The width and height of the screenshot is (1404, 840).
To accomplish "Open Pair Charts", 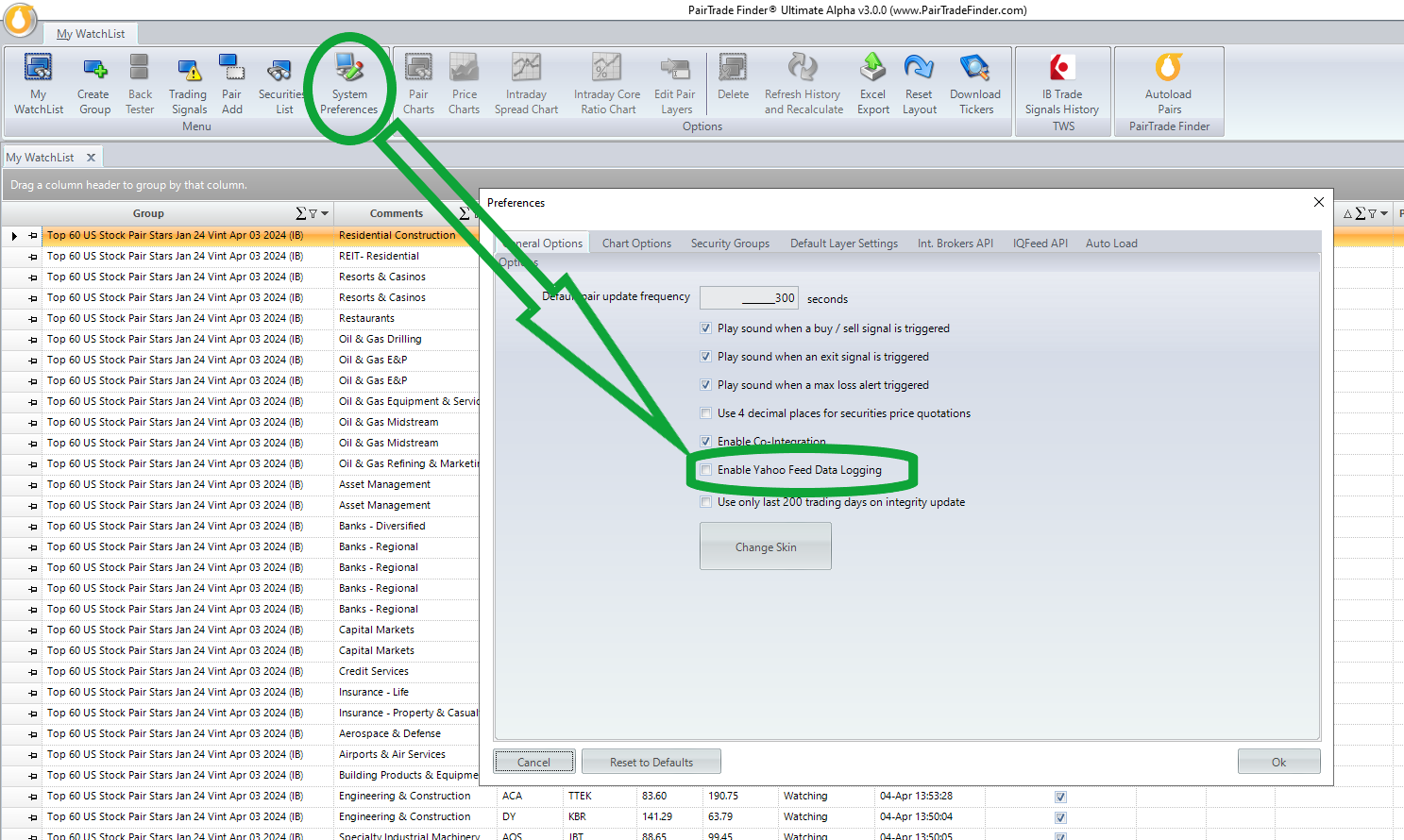I will click(x=418, y=84).
